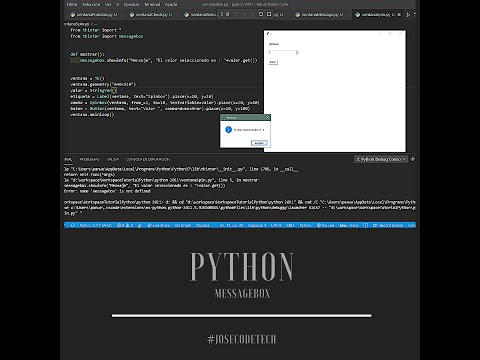Open the Python Debug Console terminal dropdown
The width and height of the screenshot is (480, 360).
tap(381, 159)
